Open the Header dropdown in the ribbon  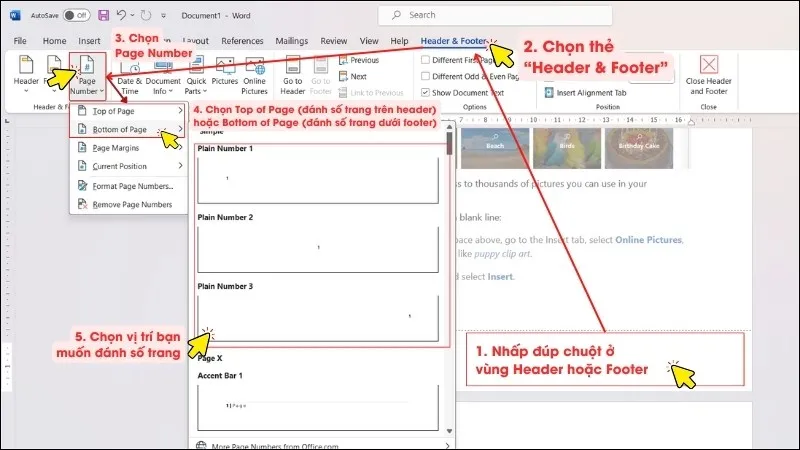[26, 73]
